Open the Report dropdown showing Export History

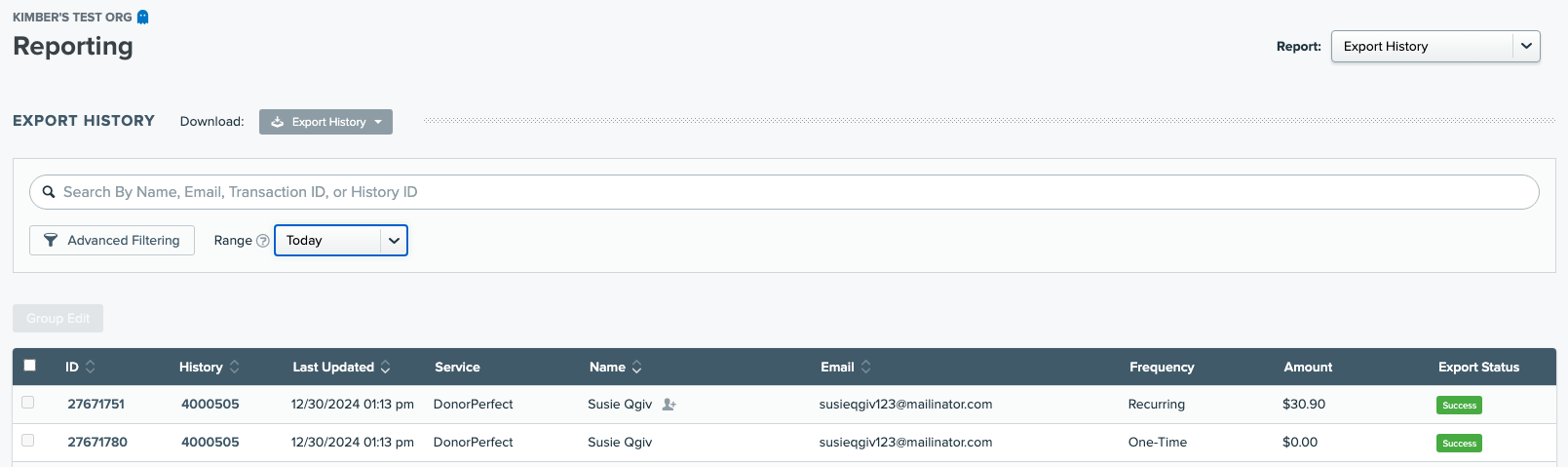pos(1434,46)
